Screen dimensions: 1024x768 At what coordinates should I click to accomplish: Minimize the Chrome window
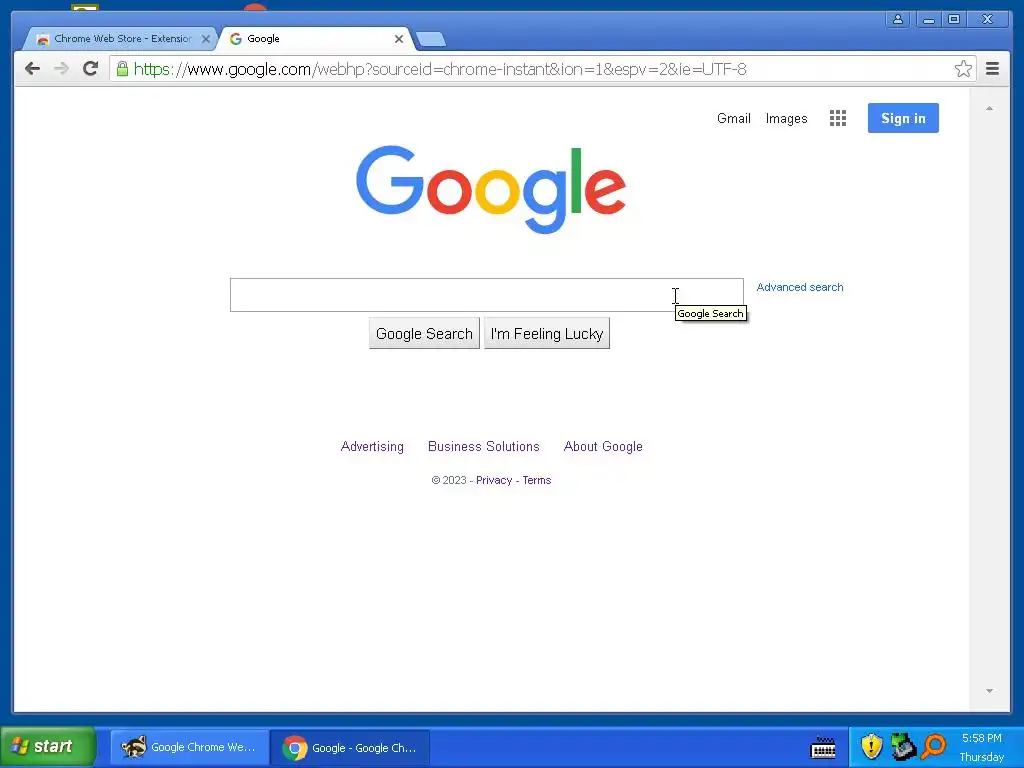(x=928, y=20)
